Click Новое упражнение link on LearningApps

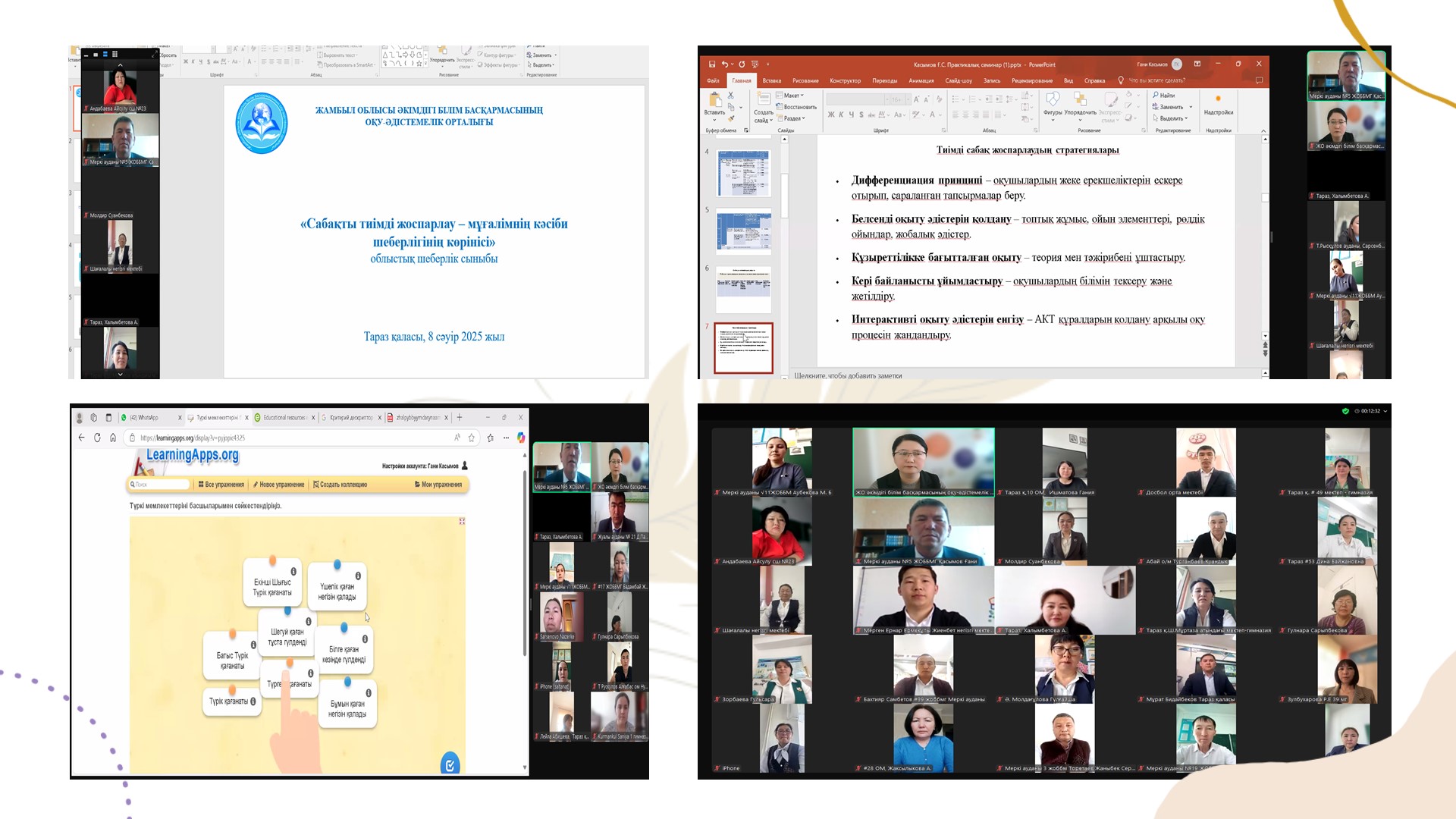pyautogui.click(x=278, y=485)
